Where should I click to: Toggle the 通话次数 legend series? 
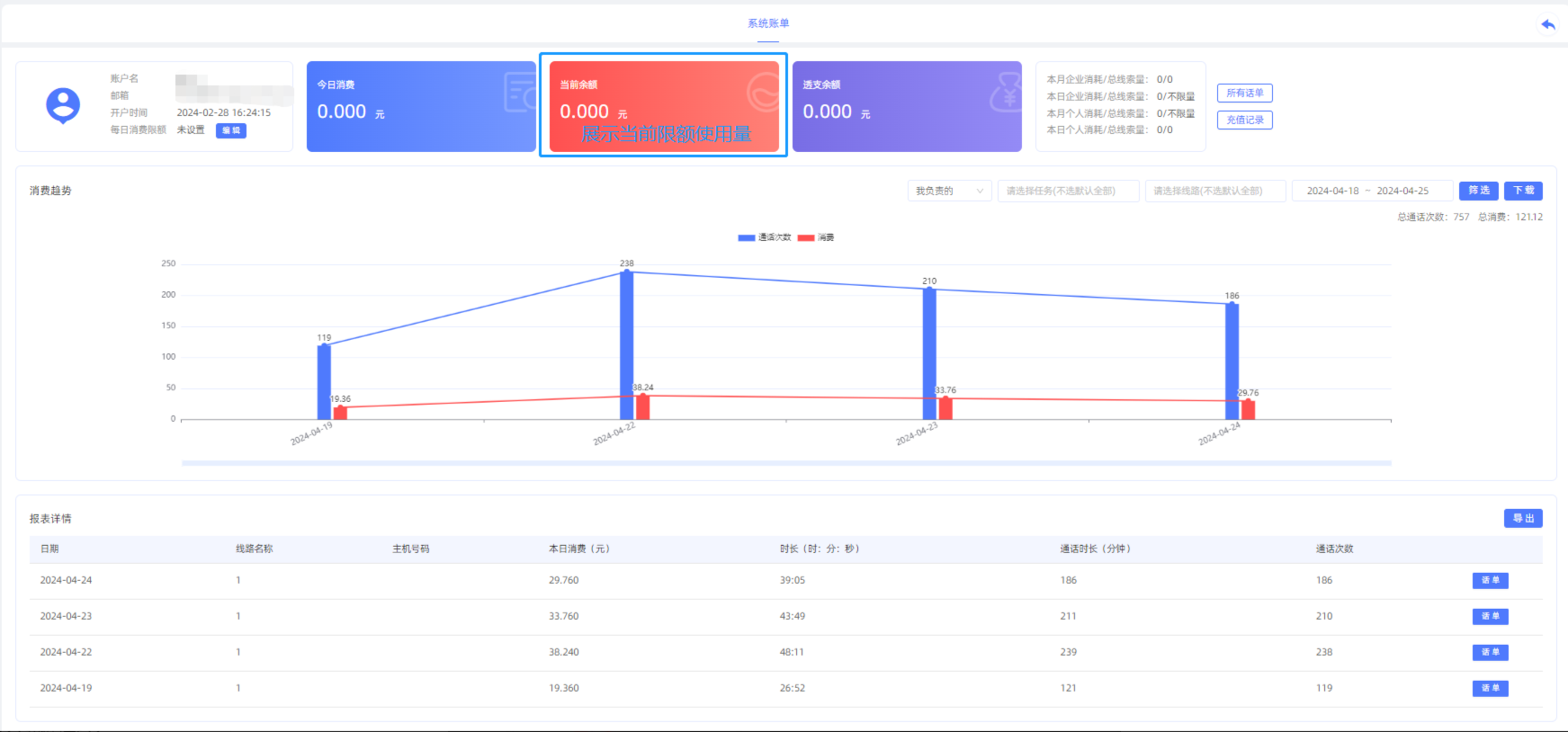(765, 237)
